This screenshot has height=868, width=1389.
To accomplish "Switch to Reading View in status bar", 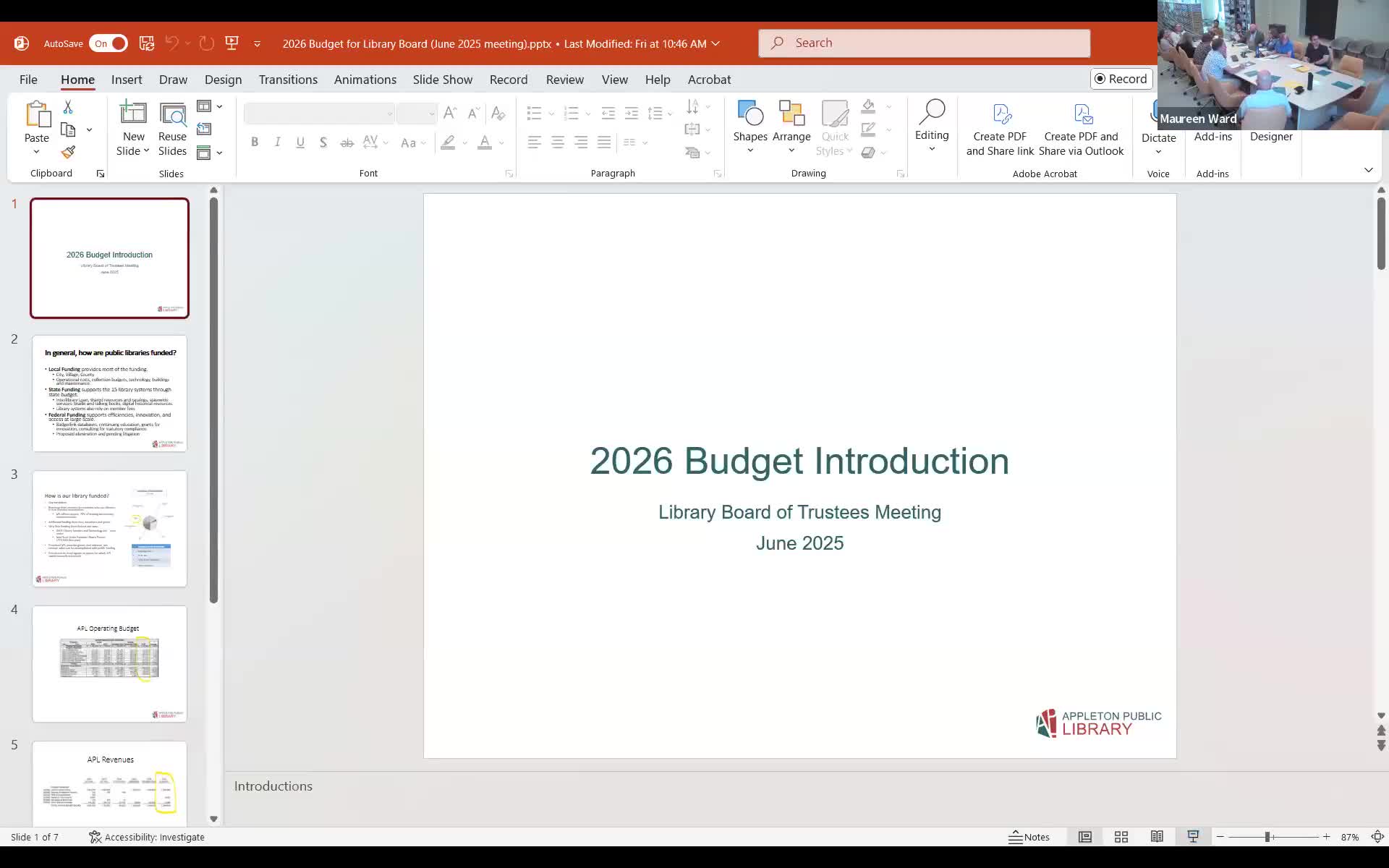I will click(x=1157, y=837).
